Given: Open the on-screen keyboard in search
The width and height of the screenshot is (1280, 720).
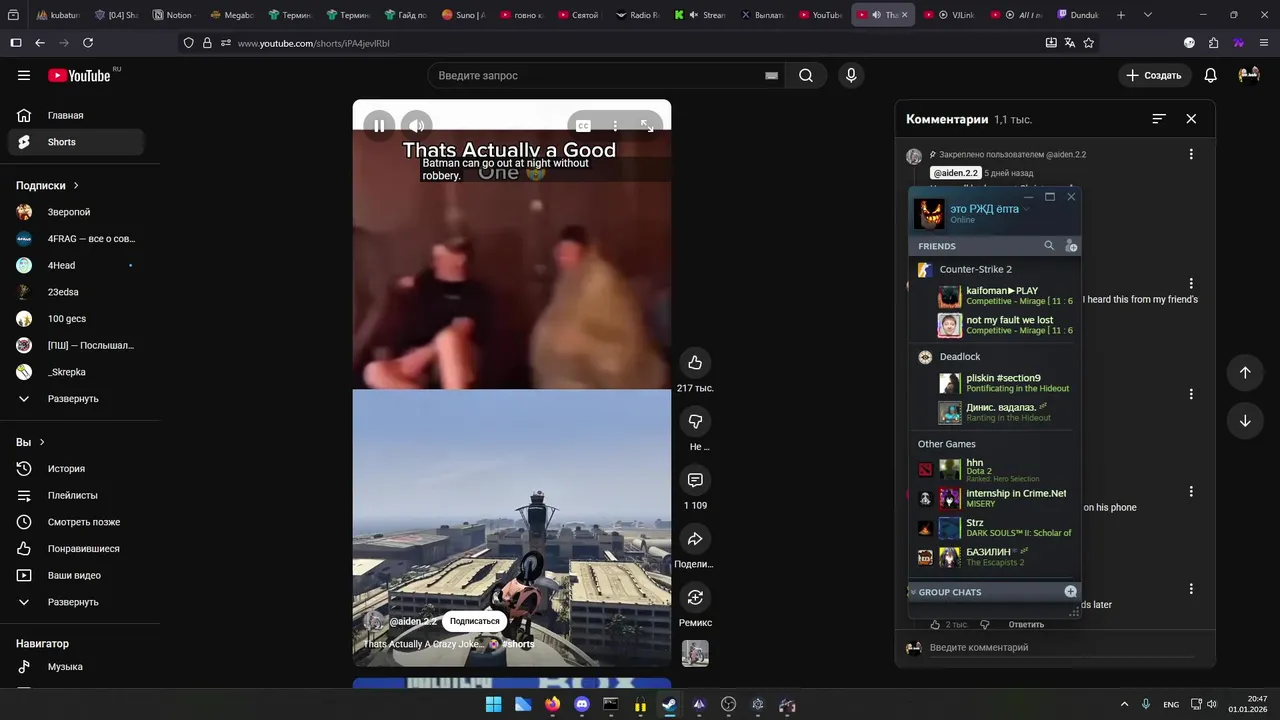Looking at the screenshot, I should [771, 75].
